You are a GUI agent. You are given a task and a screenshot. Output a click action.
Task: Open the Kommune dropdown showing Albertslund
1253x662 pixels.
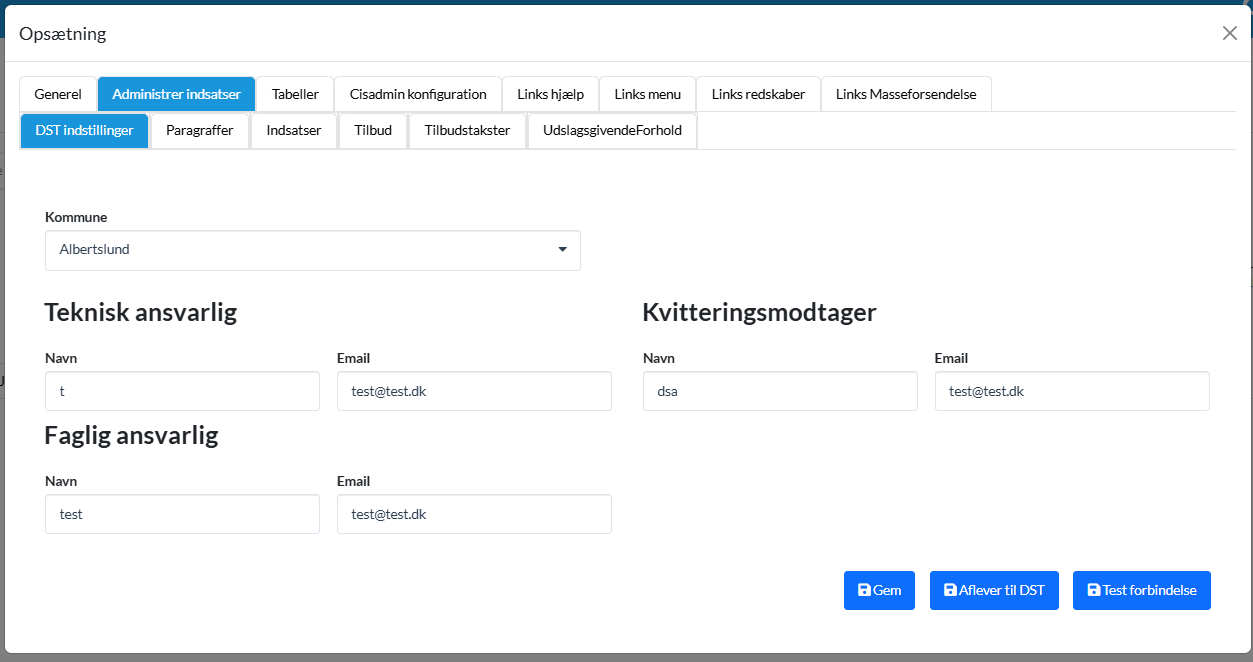click(x=312, y=250)
